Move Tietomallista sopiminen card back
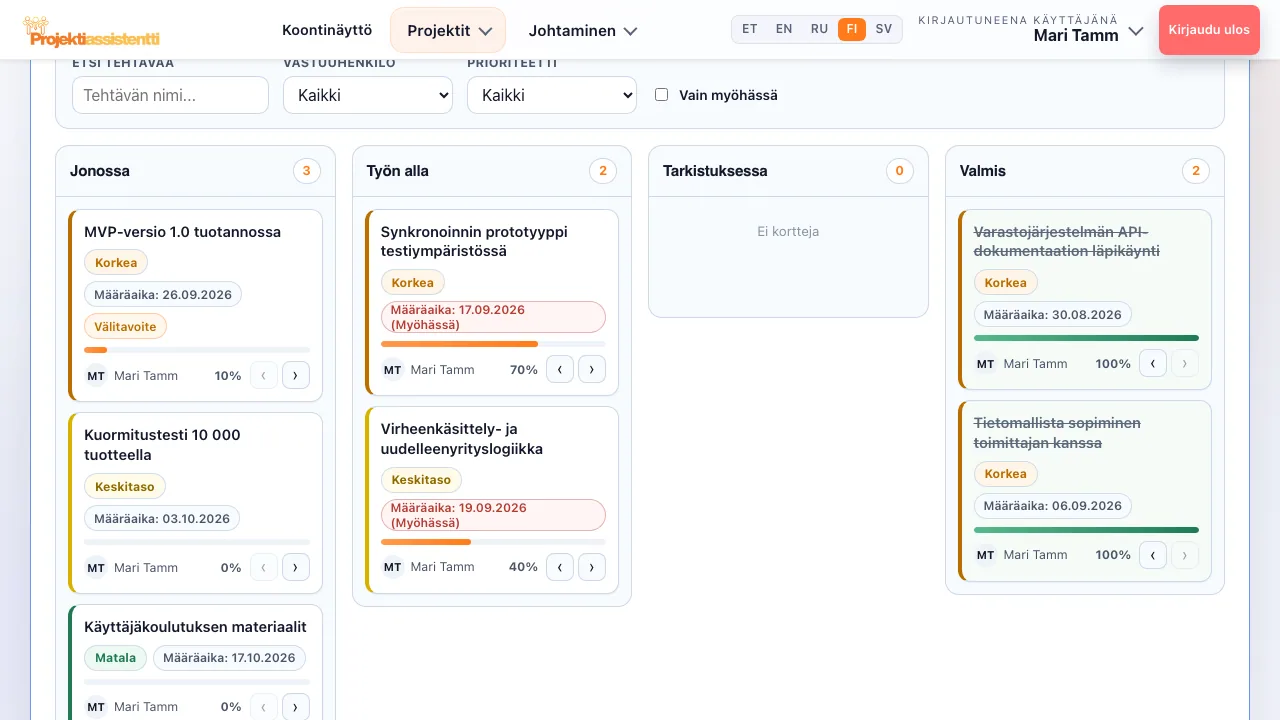The width and height of the screenshot is (1280, 720). [1153, 555]
